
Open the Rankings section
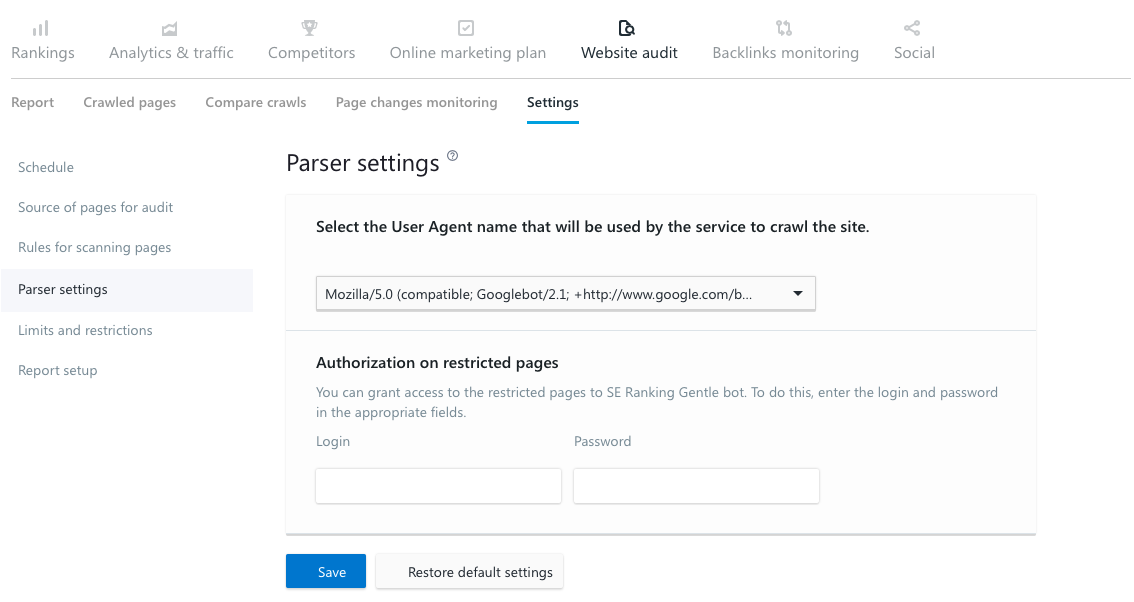pyautogui.click(x=43, y=53)
